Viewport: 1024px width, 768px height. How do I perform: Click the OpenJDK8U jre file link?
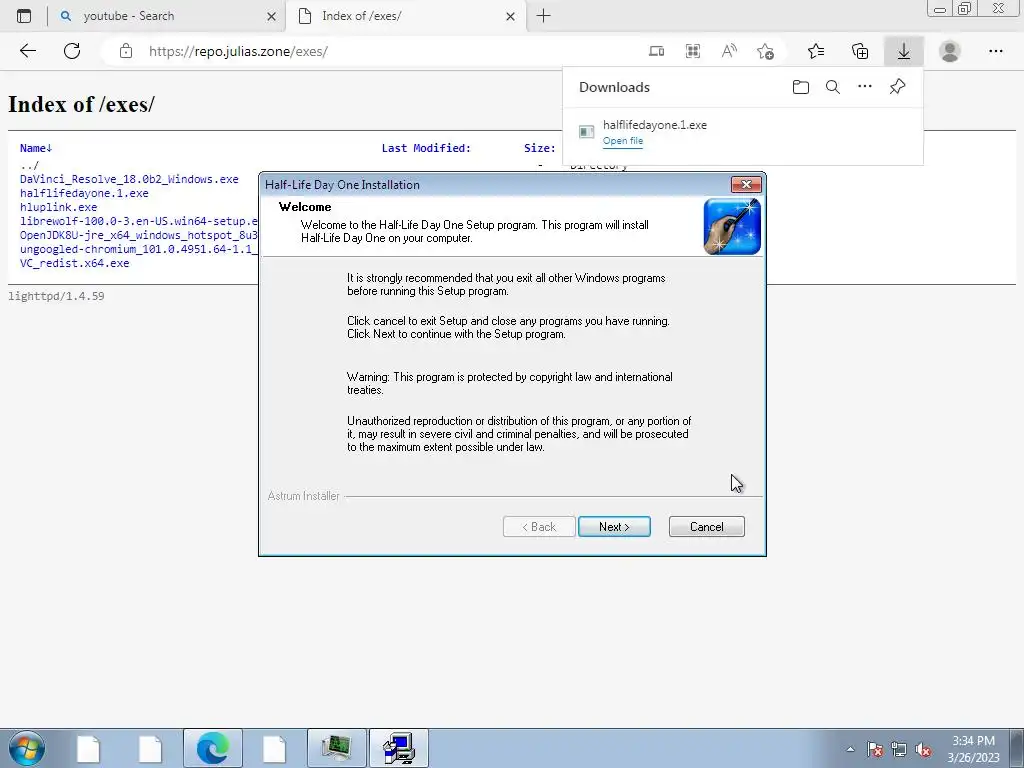(138, 235)
